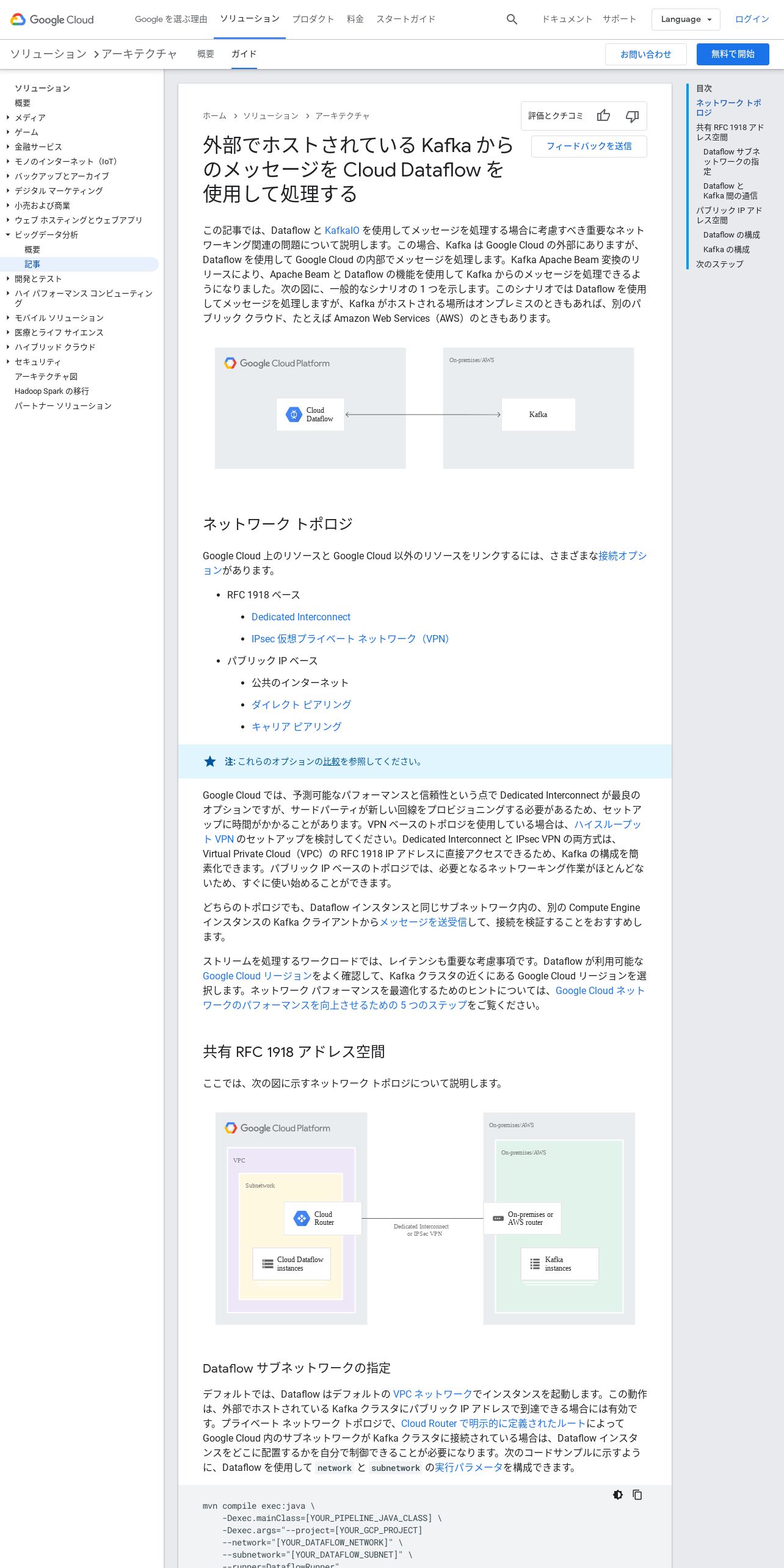Click the Google Cloud logo

52,20
